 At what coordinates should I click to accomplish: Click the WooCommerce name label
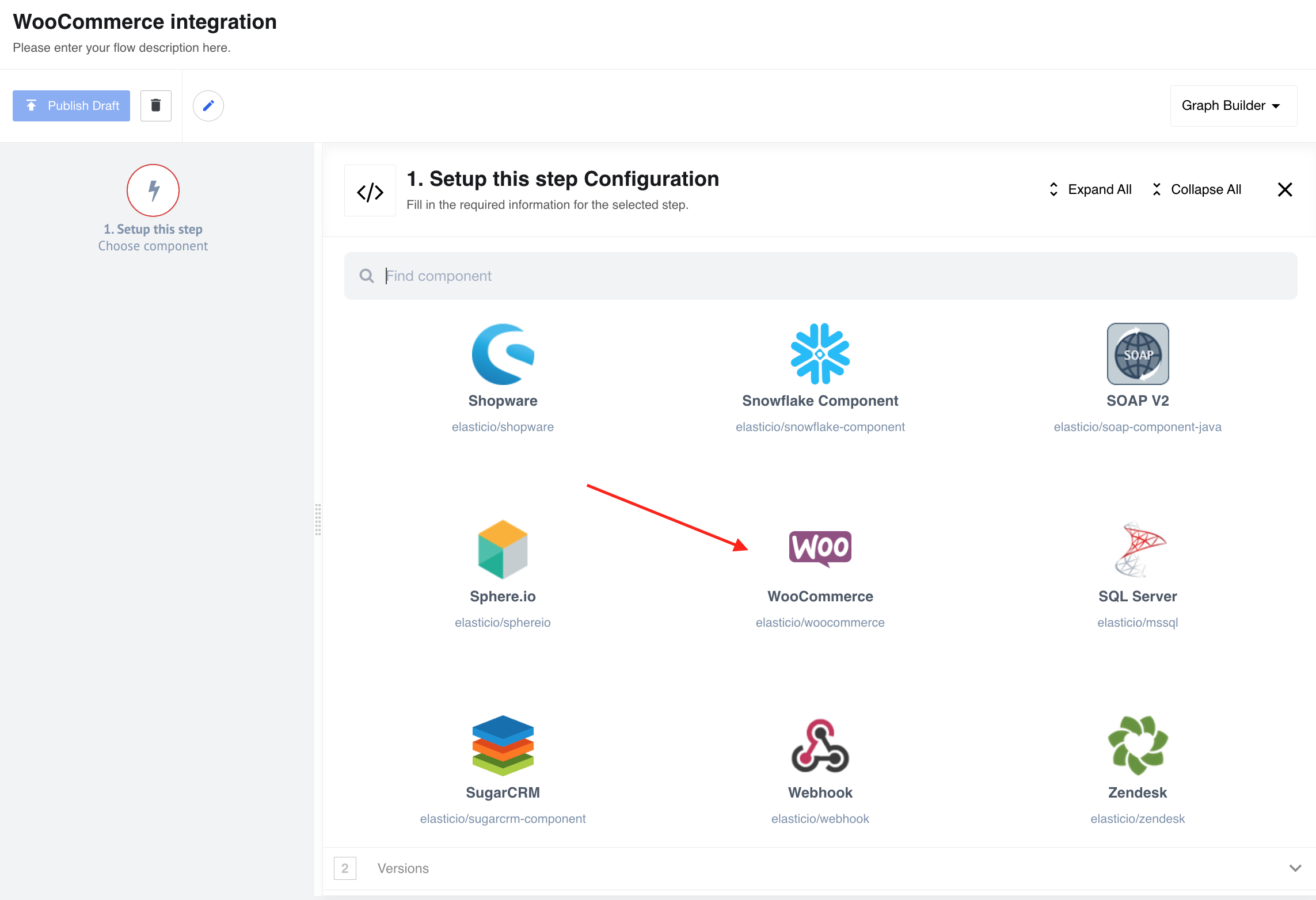point(820,597)
